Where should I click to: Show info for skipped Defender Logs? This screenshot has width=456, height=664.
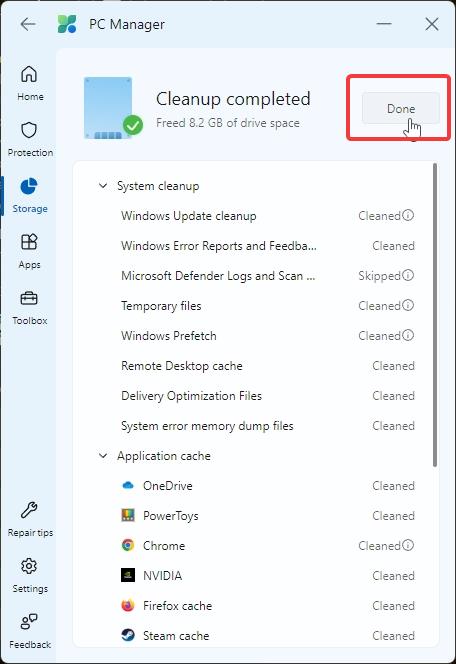(408, 275)
